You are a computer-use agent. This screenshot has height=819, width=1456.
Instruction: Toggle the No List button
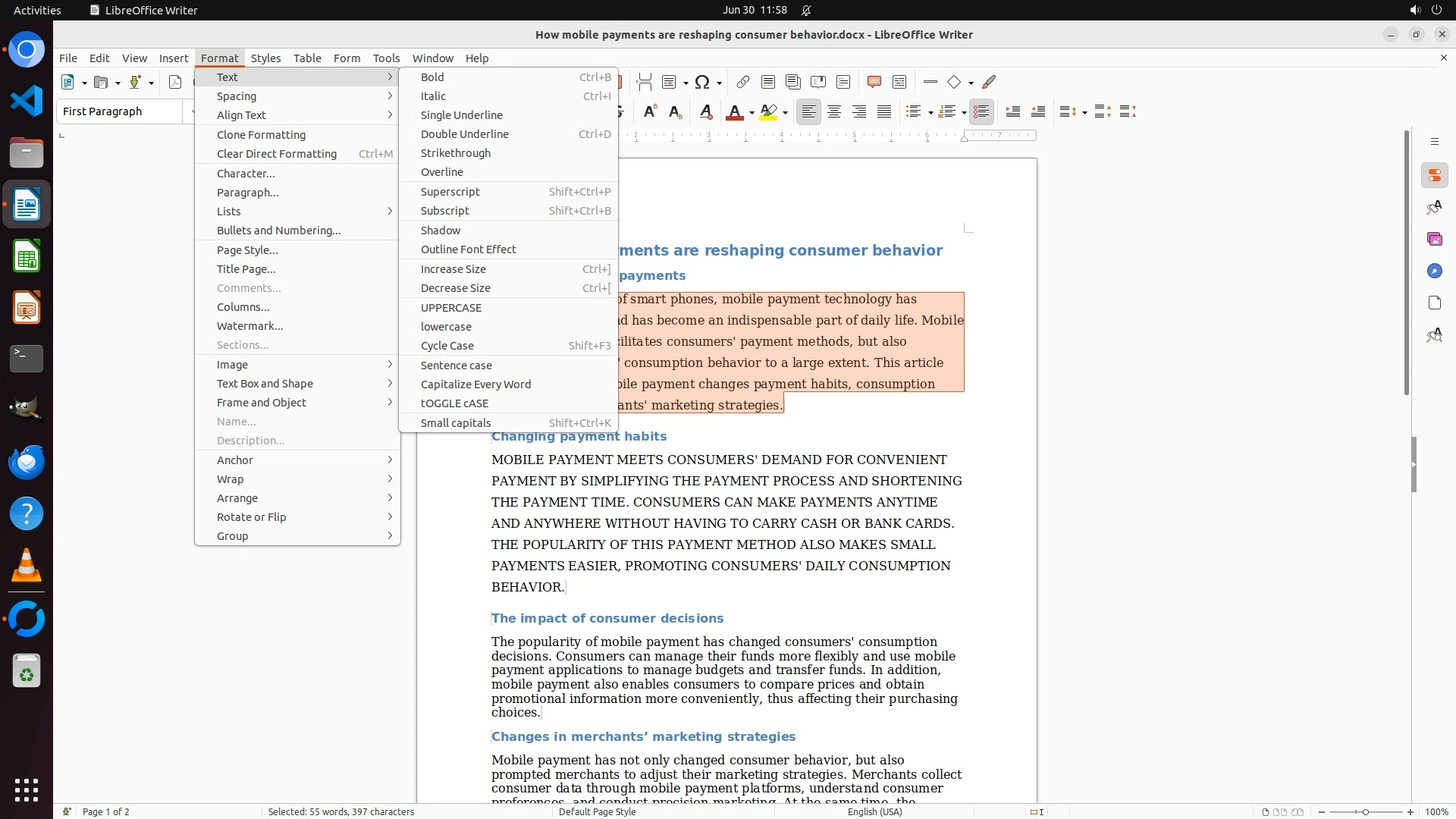click(981, 112)
